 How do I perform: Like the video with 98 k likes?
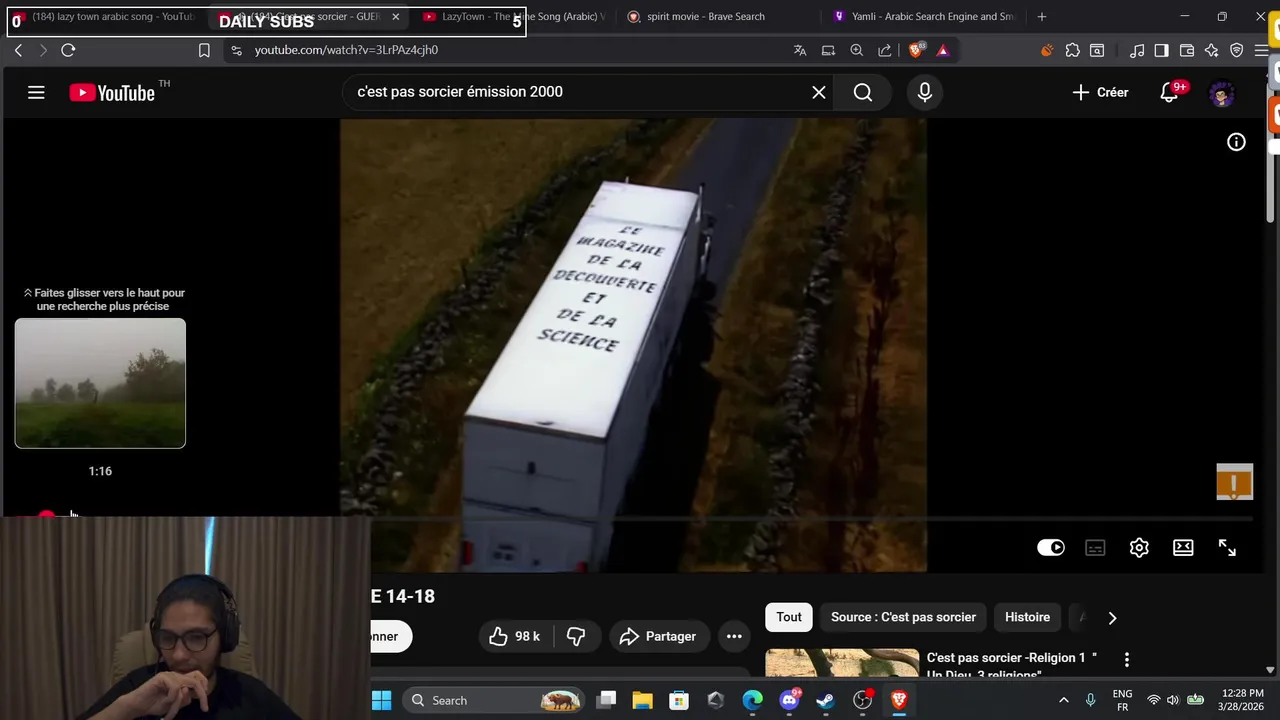coord(514,636)
